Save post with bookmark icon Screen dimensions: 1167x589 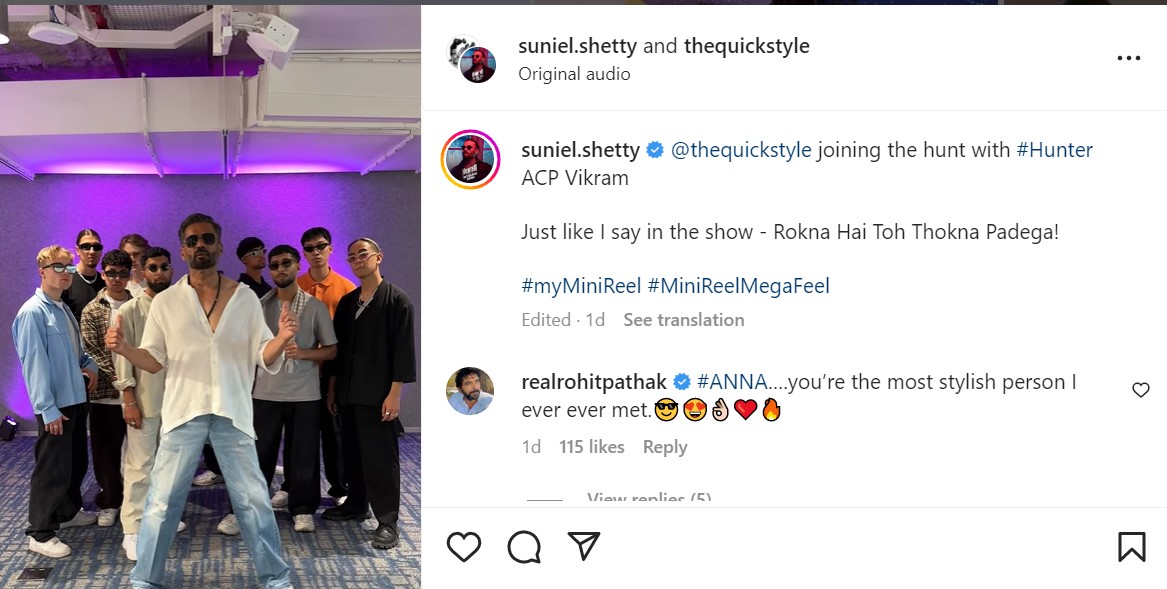tap(1131, 546)
